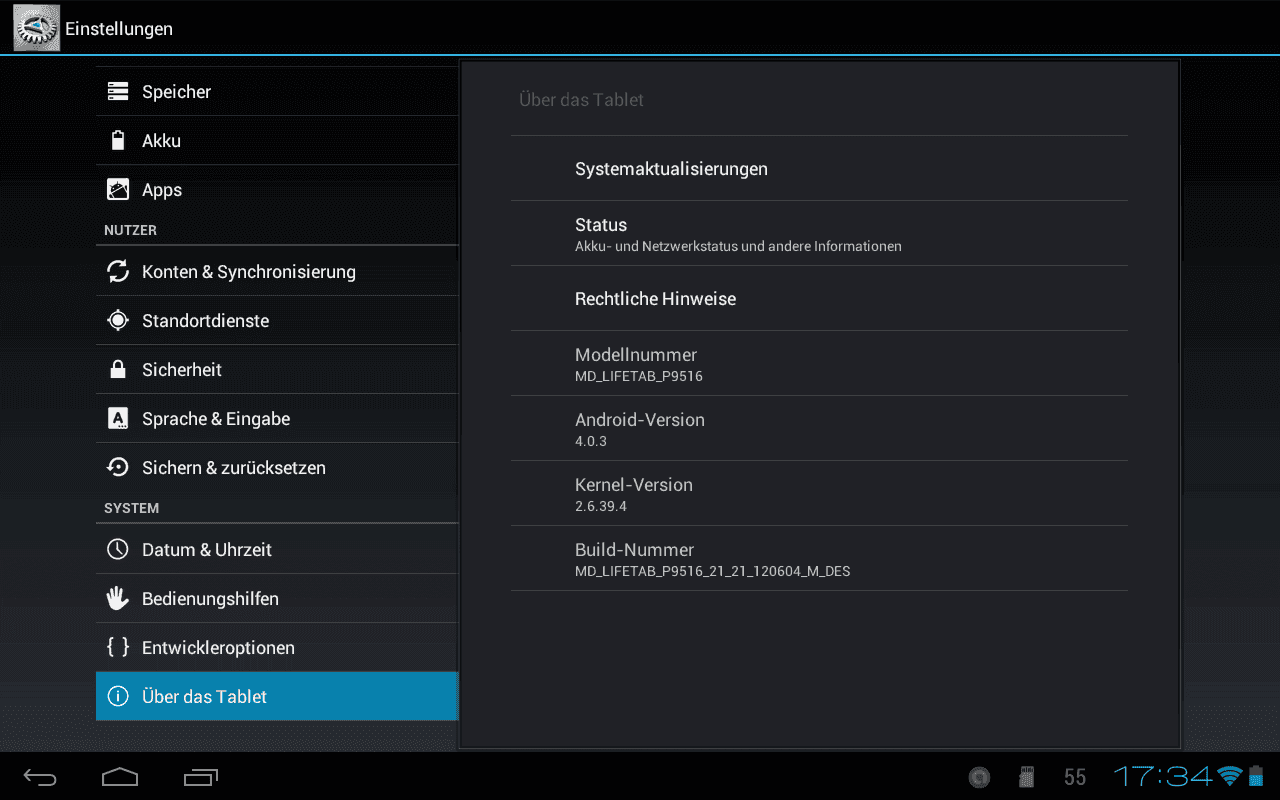Tap the Entwickleroptionen curly braces icon
The height and width of the screenshot is (800, 1280).
click(118, 648)
